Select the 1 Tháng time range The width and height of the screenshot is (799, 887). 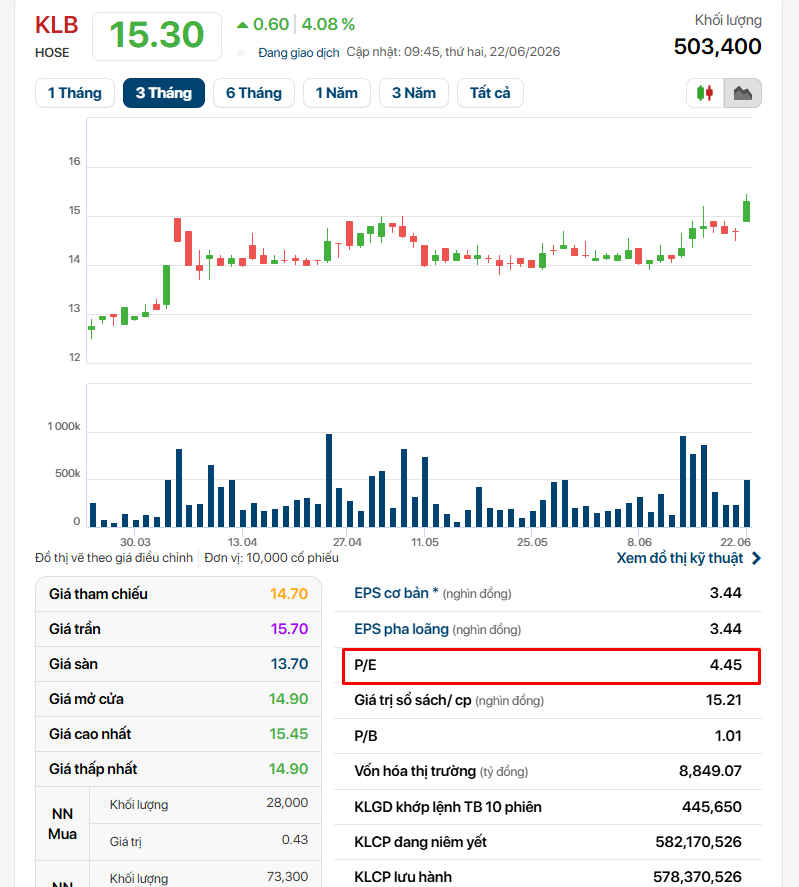pyautogui.click(x=75, y=93)
